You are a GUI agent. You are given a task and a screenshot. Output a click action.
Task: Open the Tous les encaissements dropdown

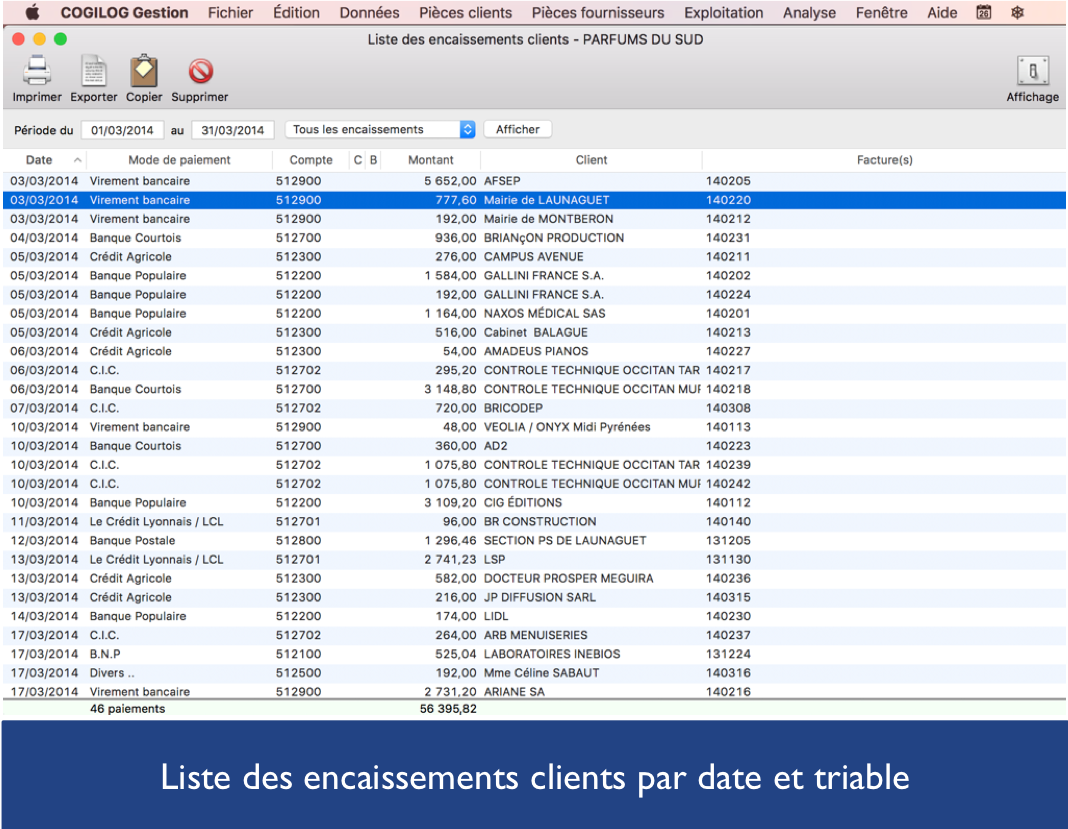coord(380,129)
